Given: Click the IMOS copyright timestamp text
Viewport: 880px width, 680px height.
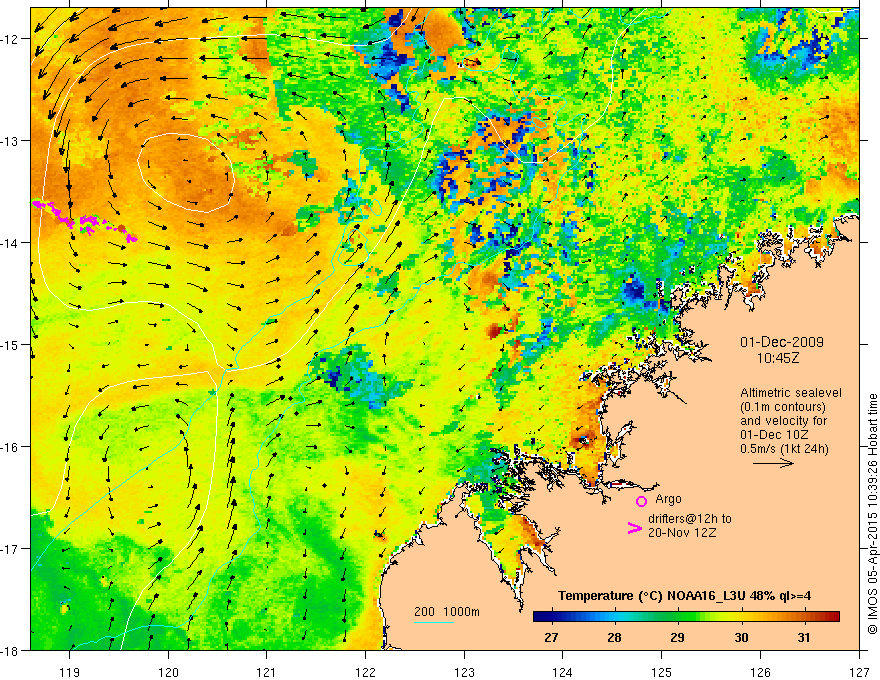Looking at the screenshot, I should tap(872, 515).
